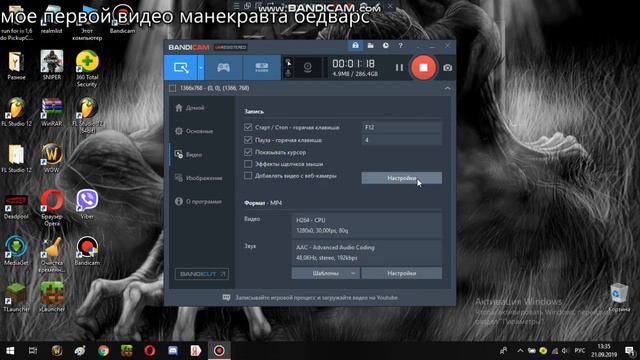Select the TLauncher desktop icon

[x=16, y=297]
